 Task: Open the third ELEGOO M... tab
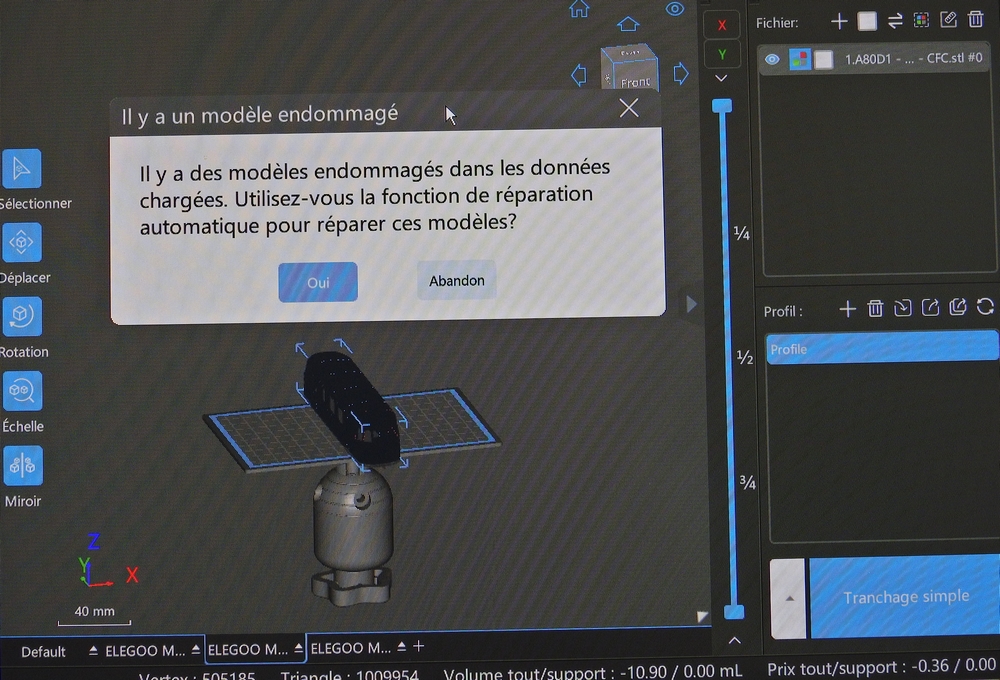coord(350,648)
